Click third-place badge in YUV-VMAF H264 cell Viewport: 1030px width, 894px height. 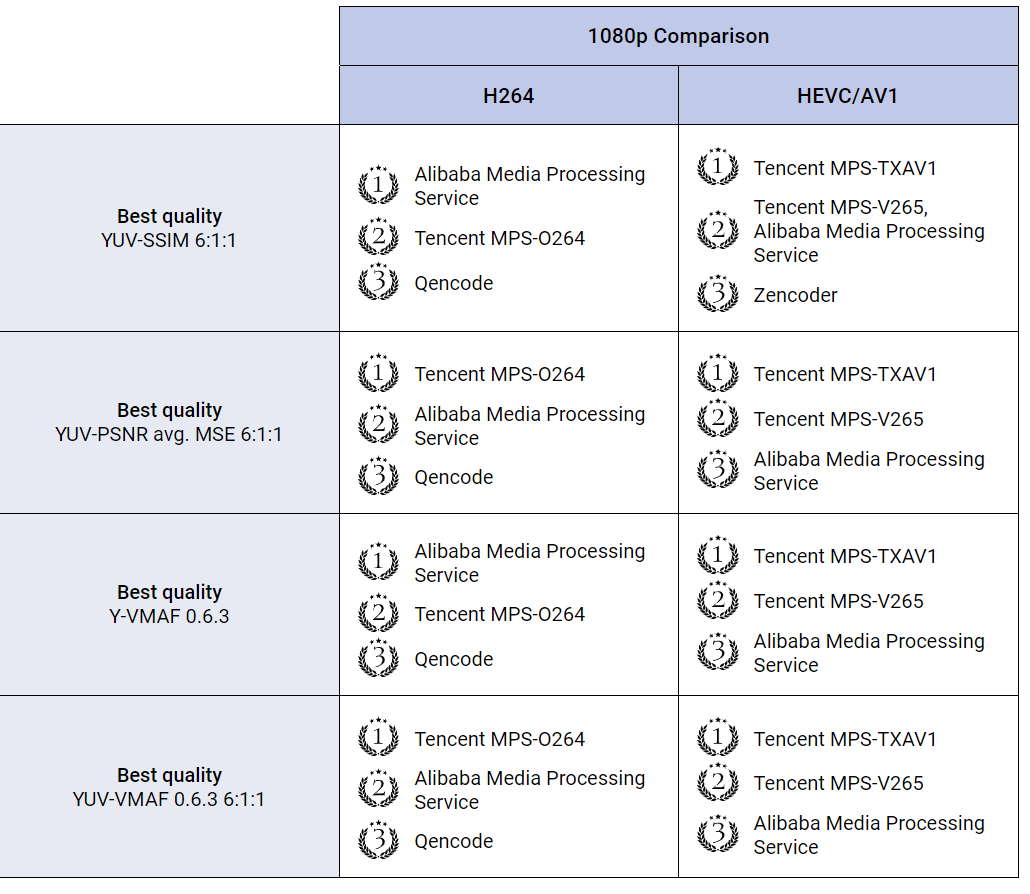pos(378,841)
